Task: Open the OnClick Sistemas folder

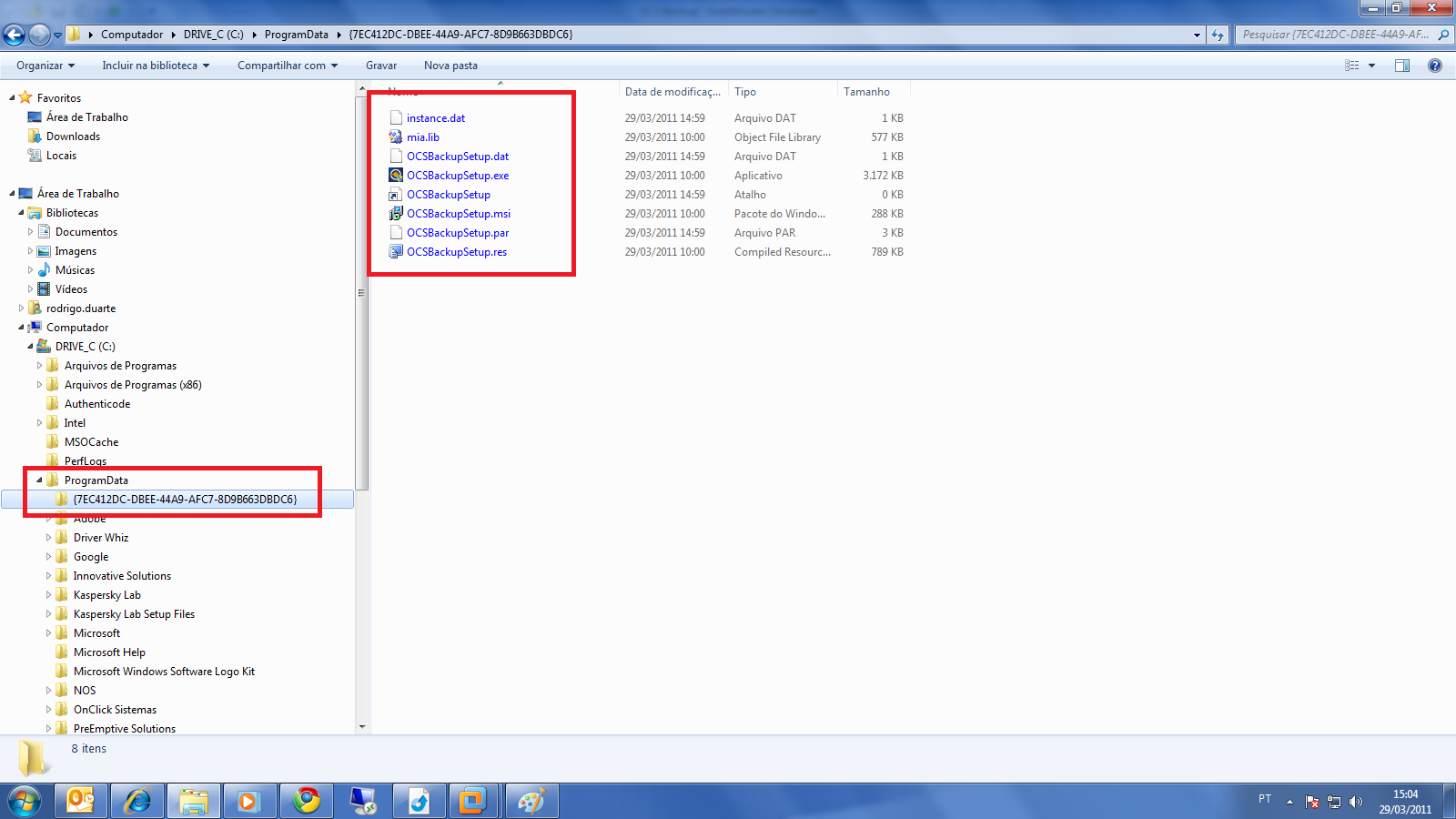Action: point(115,710)
